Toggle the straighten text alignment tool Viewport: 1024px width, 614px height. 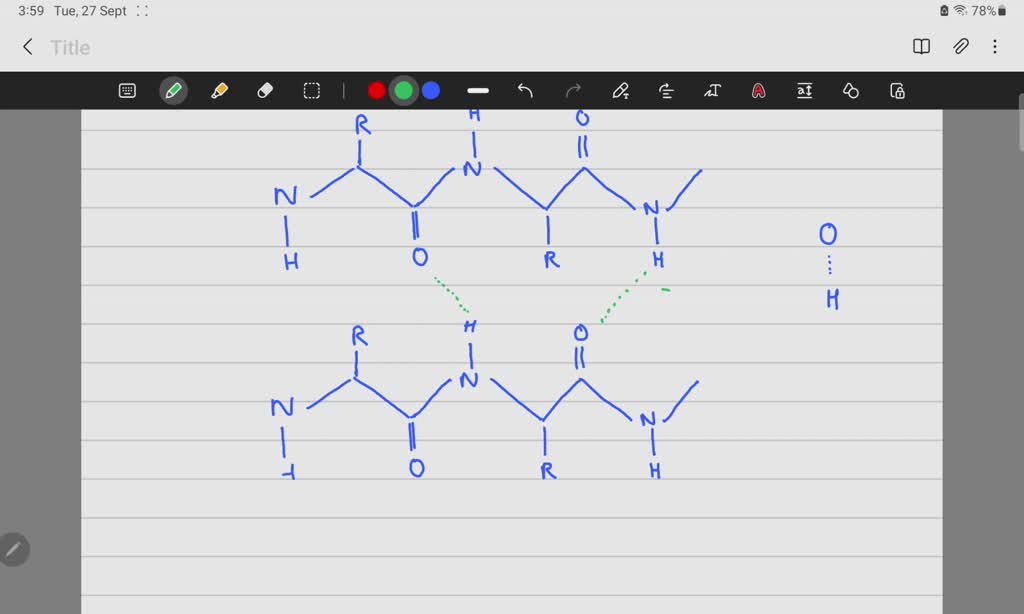(665, 90)
